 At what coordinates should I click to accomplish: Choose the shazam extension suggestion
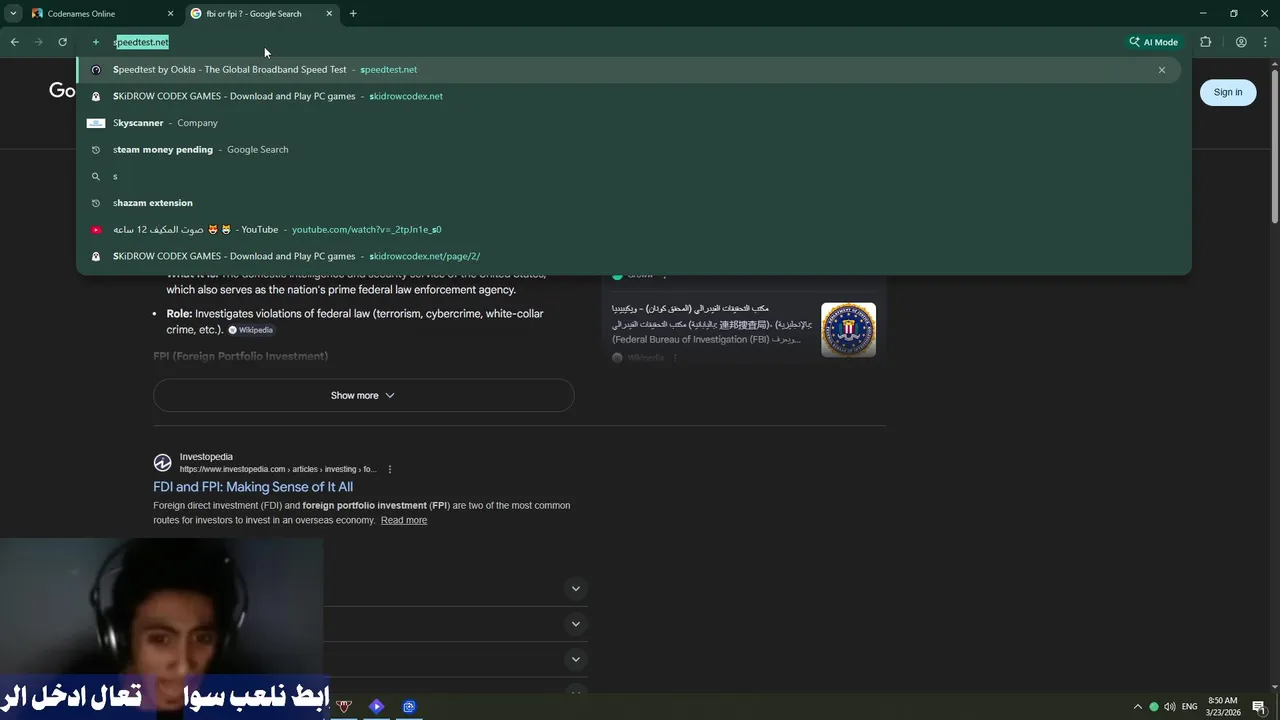[628, 203]
